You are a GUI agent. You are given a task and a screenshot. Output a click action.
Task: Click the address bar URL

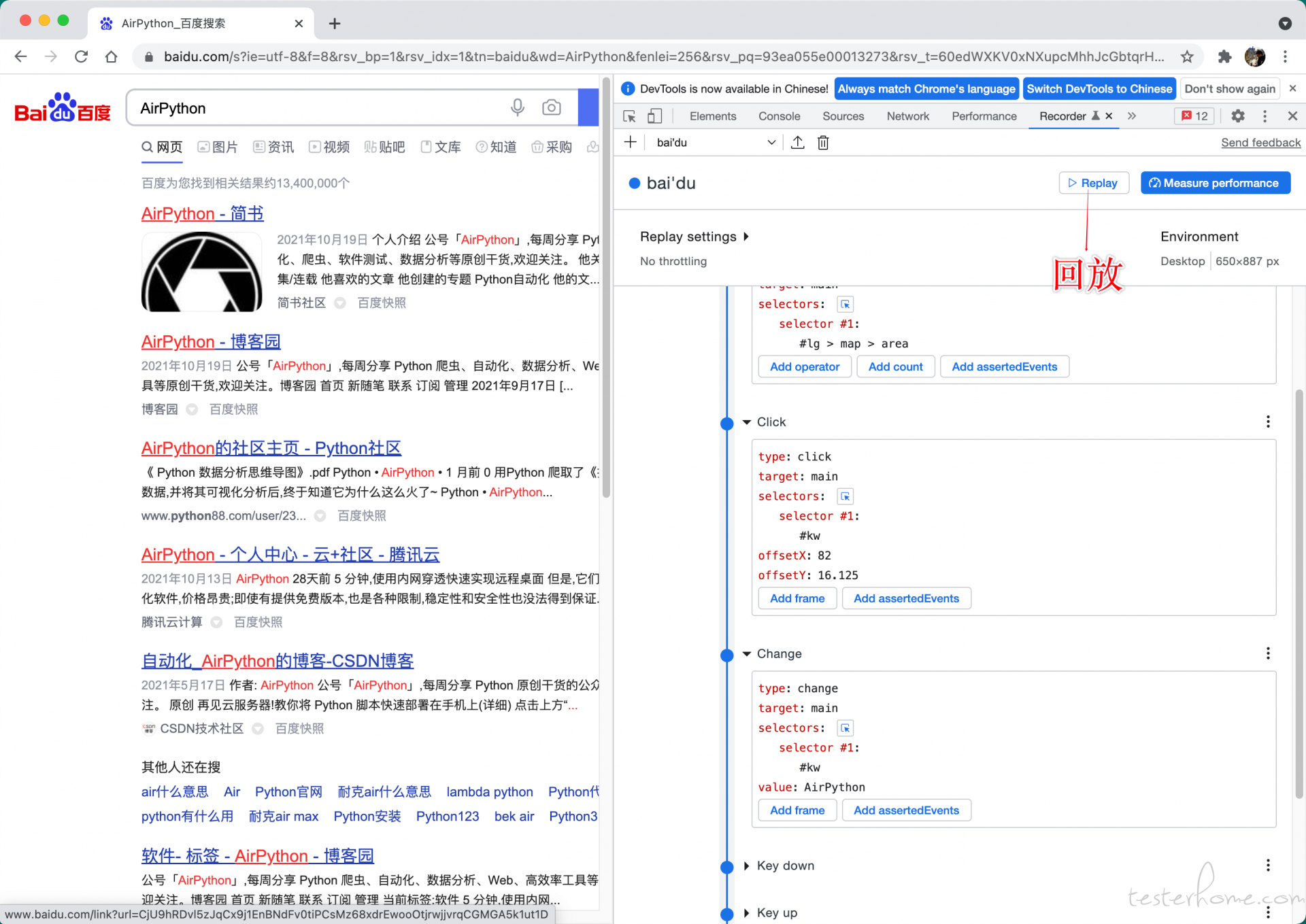point(663,56)
